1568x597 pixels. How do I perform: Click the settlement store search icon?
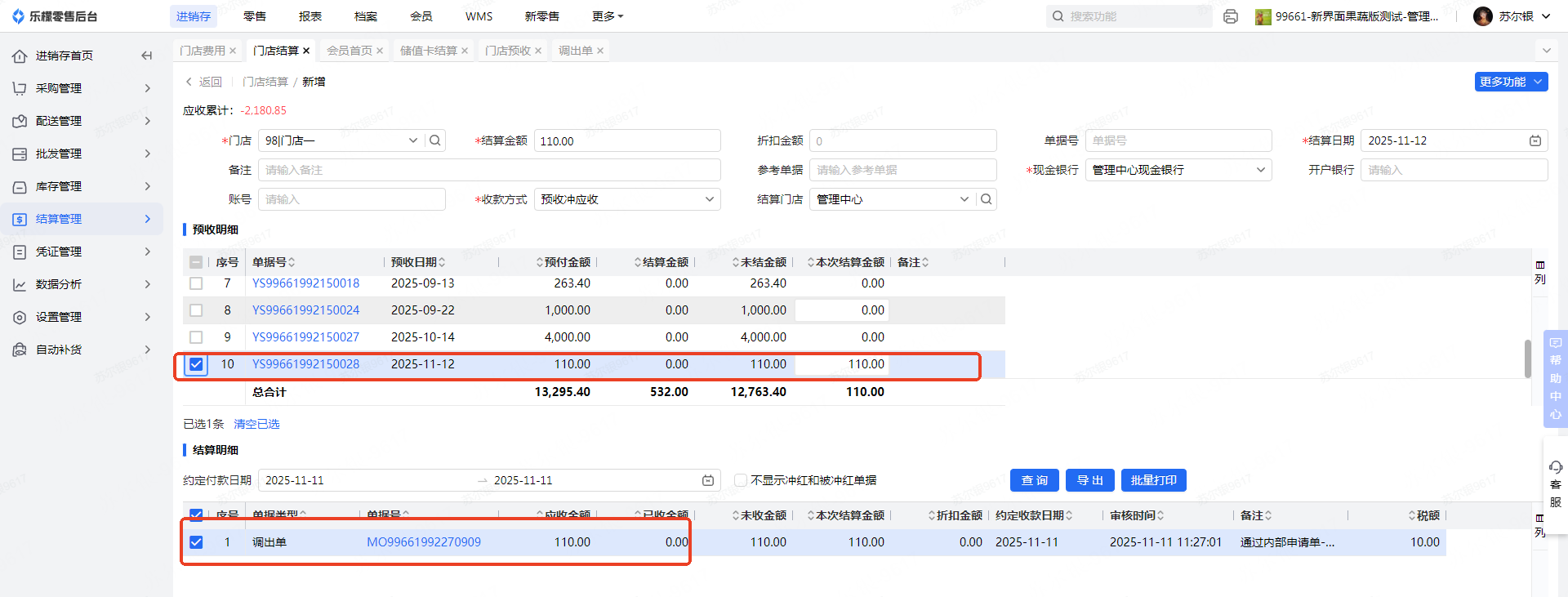coord(987,199)
